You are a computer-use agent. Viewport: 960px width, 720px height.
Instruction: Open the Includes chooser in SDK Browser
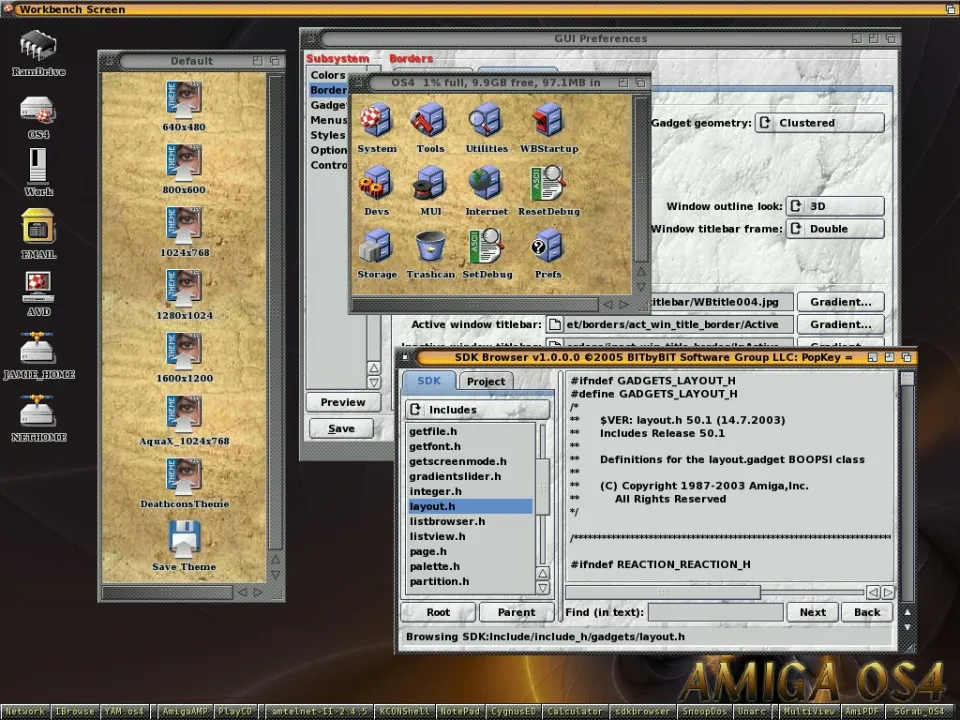click(477, 410)
